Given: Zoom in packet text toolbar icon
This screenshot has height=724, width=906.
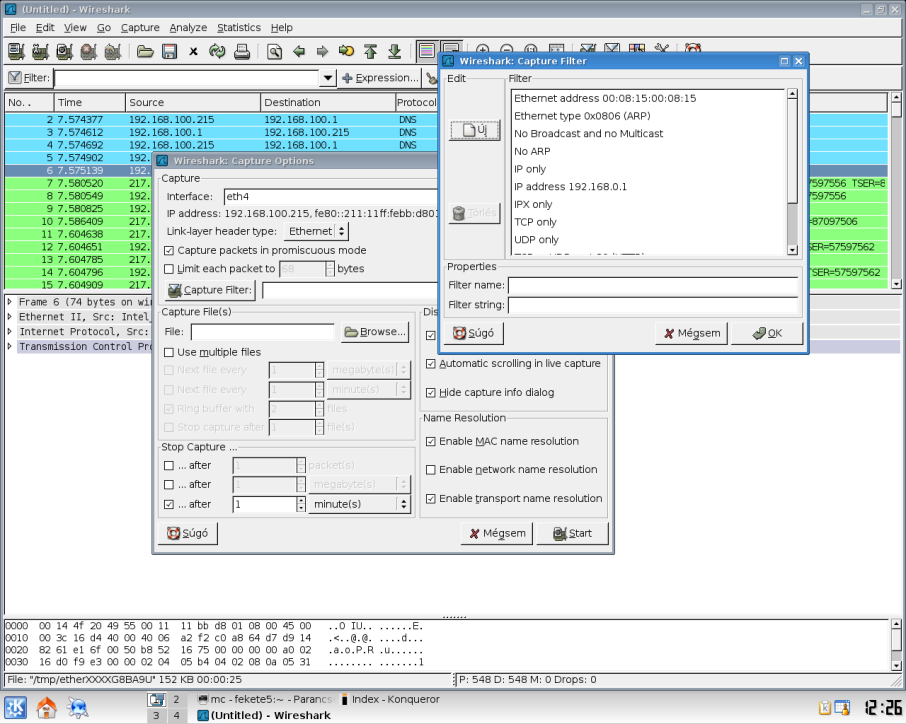Looking at the screenshot, I should [x=482, y=48].
